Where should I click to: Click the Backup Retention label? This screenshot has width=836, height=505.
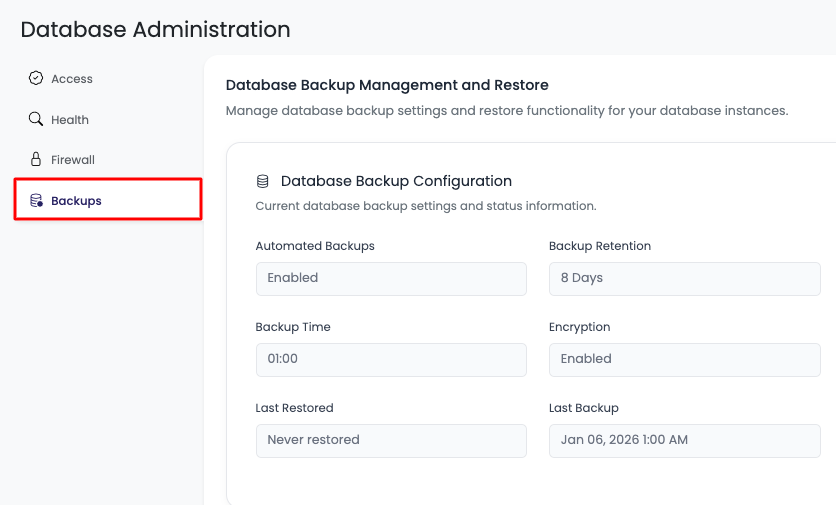point(600,246)
